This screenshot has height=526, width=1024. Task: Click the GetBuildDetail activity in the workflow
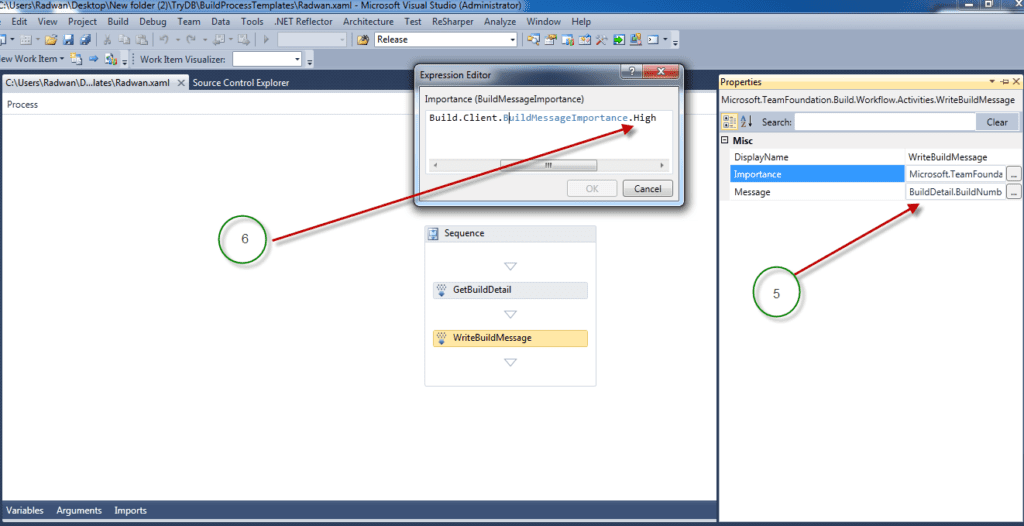510,290
